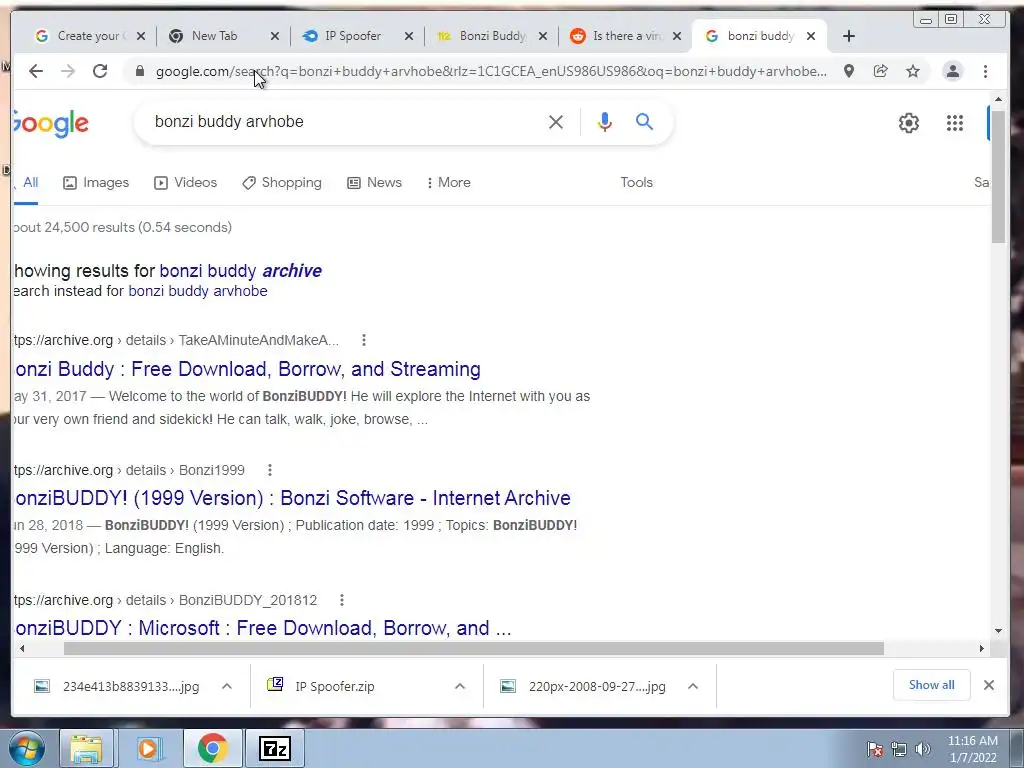Open 'bonzi buddy archive' corrected link
1024x768 pixels.
tap(240, 270)
